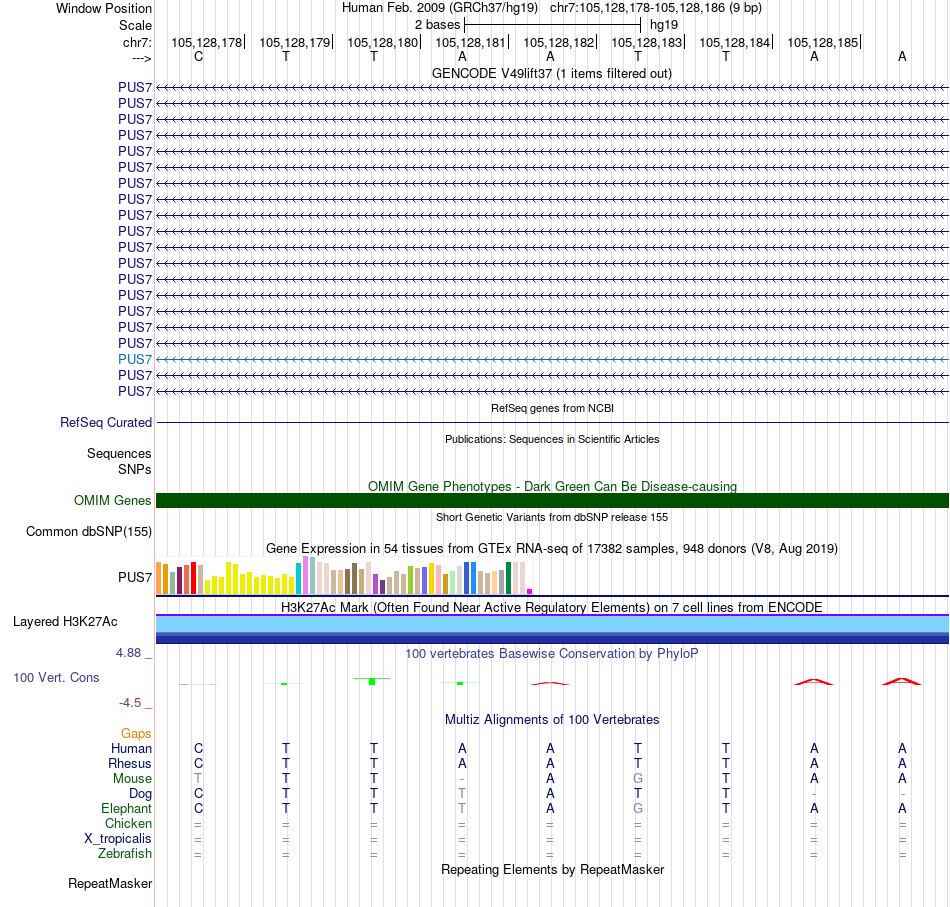
Task: Select the Dog species label
Action: click(x=140, y=794)
